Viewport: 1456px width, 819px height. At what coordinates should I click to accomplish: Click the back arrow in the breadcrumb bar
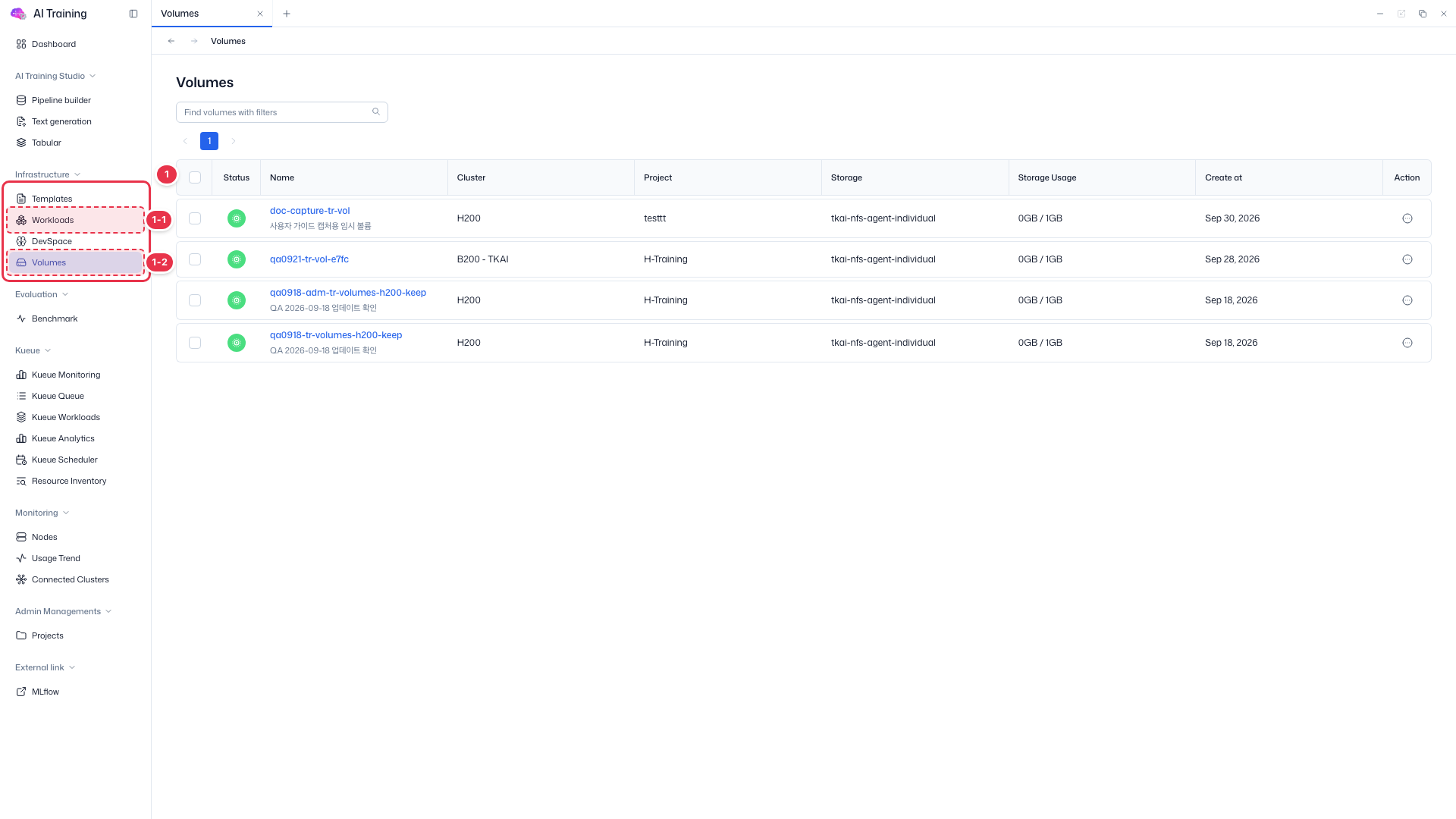point(171,41)
